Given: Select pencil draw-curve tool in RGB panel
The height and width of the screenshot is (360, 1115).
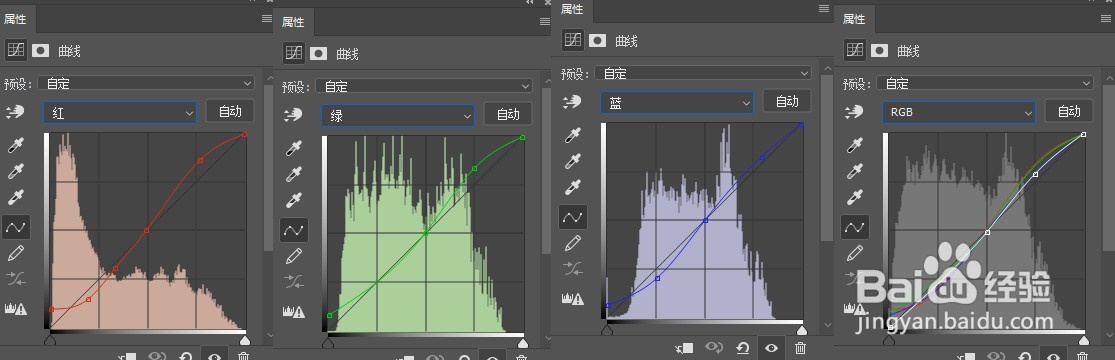Looking at the screenshot, I should (x=855, y=253).
